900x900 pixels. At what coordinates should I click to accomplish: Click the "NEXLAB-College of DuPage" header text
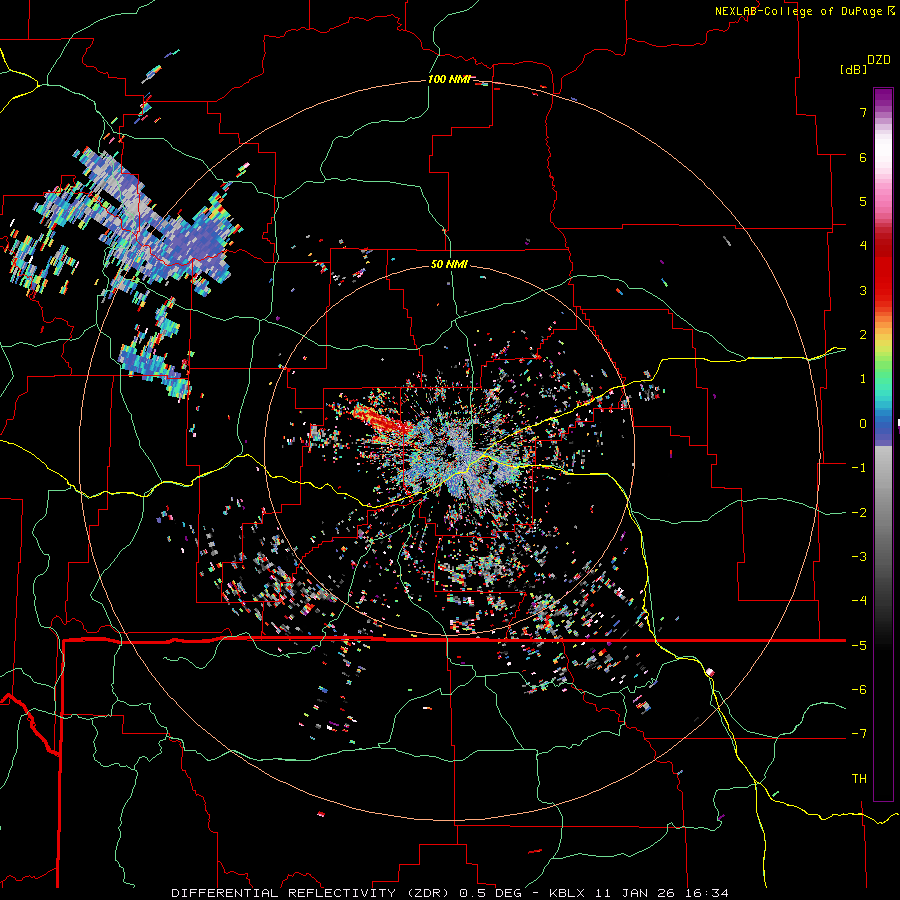800,11
